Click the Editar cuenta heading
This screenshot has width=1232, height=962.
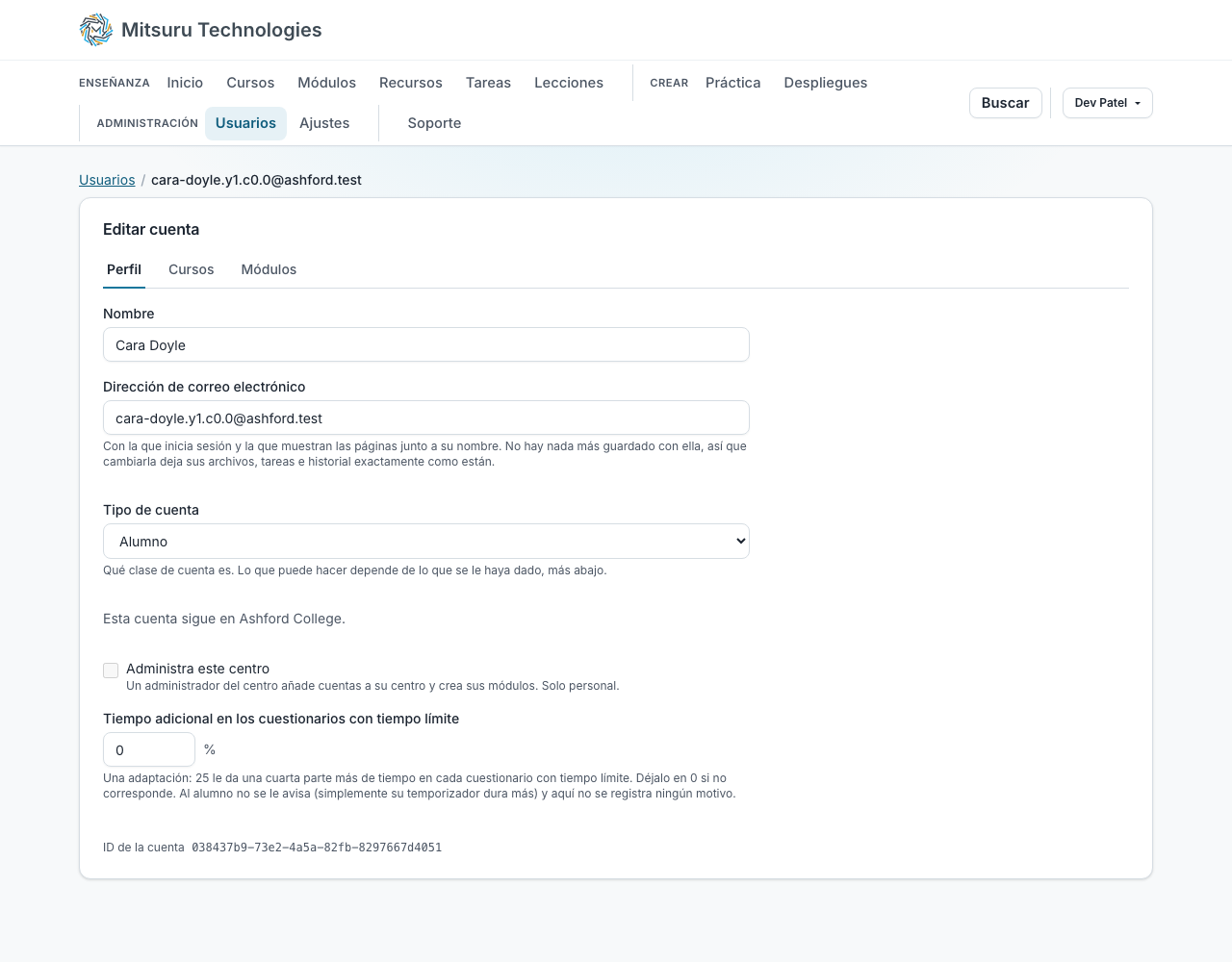pyautogui.click(x=151, y=229)
